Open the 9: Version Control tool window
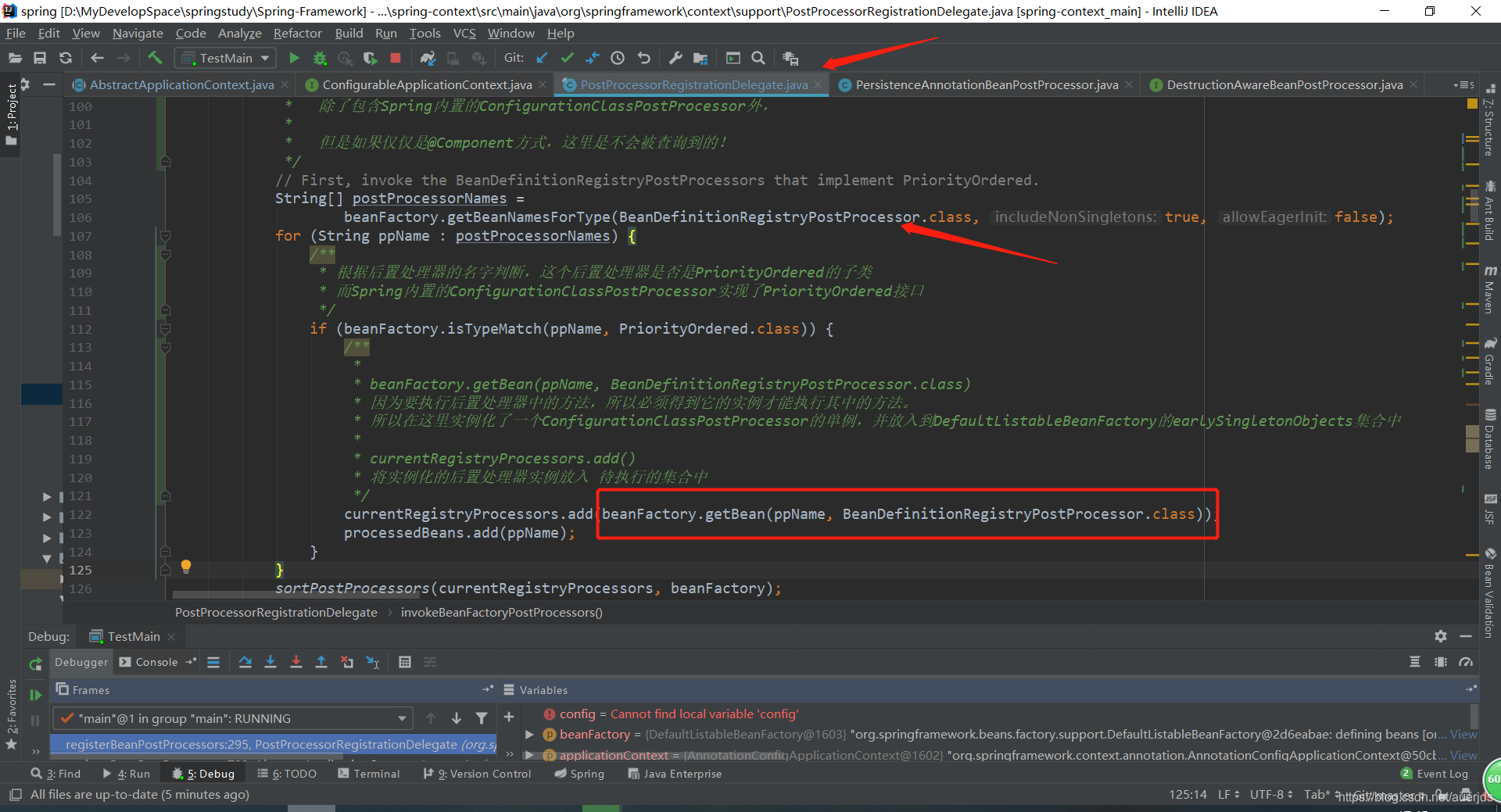Image resolution: width=1501 pixels, height=812 pixels. [x=477, y=774]
